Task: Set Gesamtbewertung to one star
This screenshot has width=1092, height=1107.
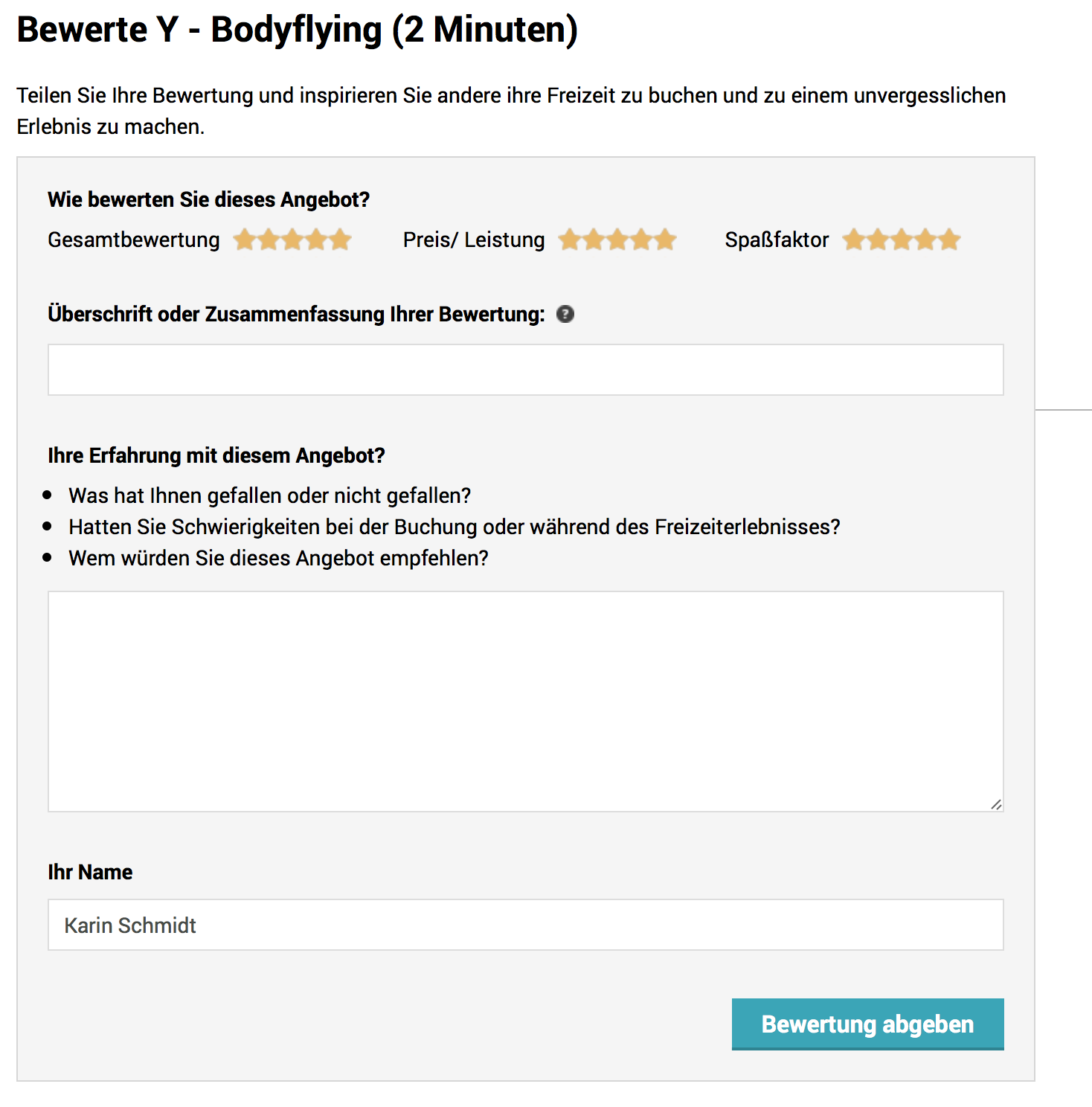Action: (245, 240)
